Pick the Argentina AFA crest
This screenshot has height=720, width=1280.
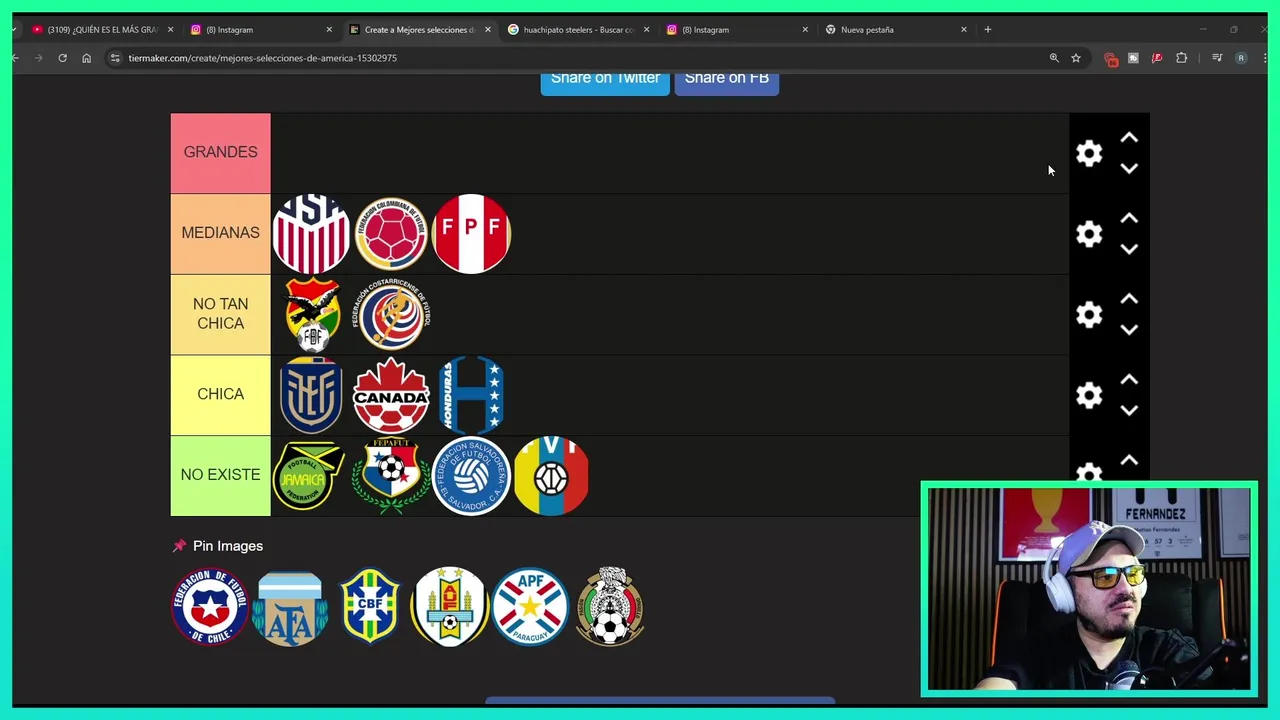point(290,608)
